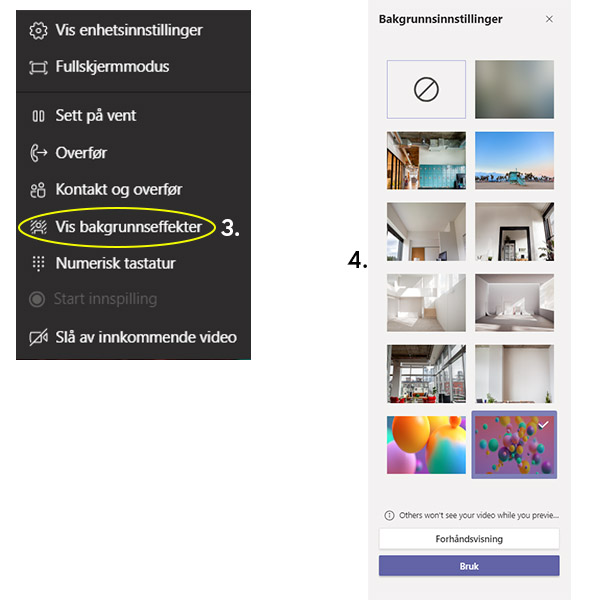This screenshot has width=600, height=600.
Task: Click the phone transfer icon beside Overfør
Action: [x=38, y=153]
